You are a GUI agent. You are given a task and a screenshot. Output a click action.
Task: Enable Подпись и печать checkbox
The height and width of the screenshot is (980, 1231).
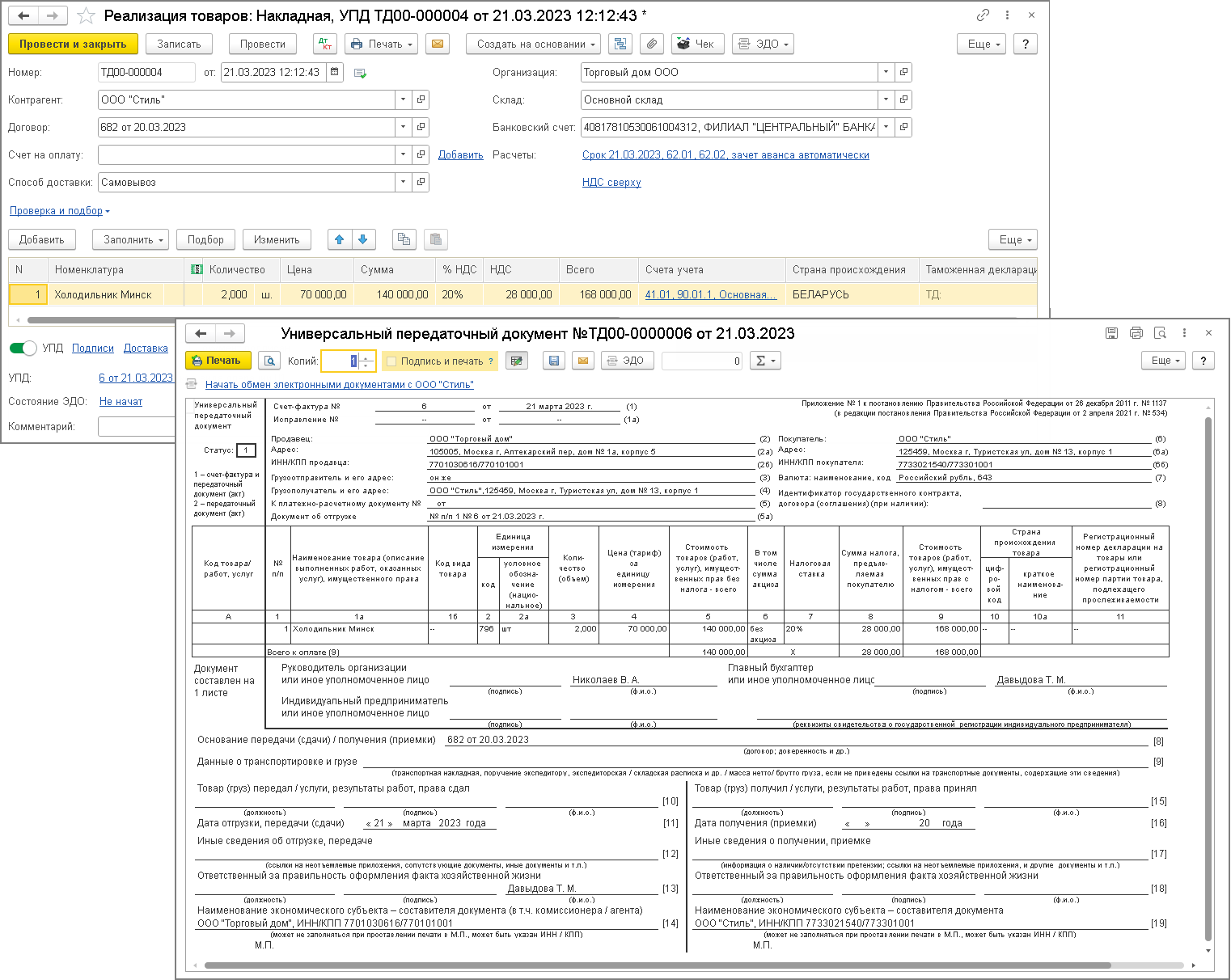(391, 361)
